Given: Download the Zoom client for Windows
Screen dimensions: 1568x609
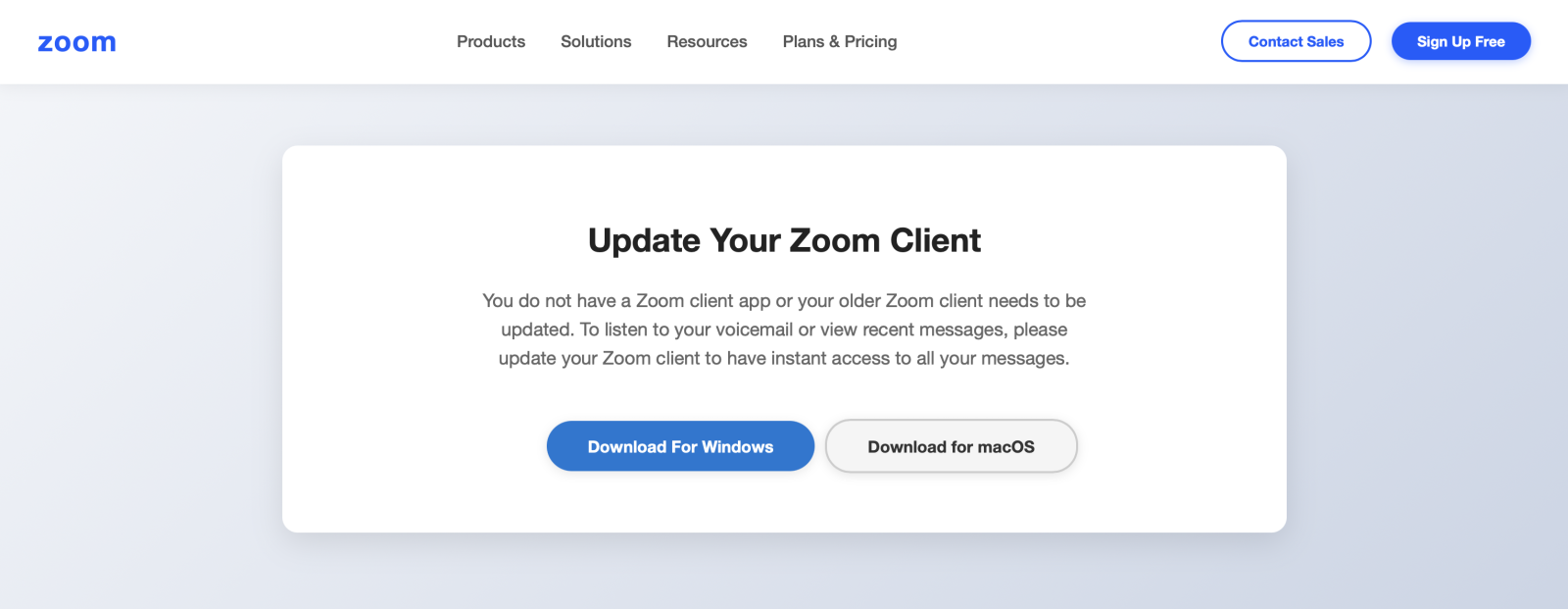Looking at the screenshot, I should click(680, 446).
